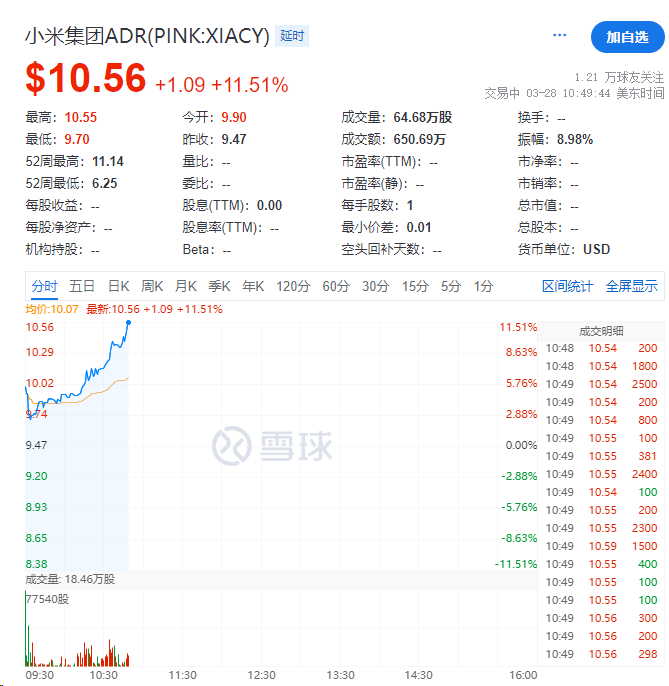Open the 月K chart tab

[x=186, y=287]
